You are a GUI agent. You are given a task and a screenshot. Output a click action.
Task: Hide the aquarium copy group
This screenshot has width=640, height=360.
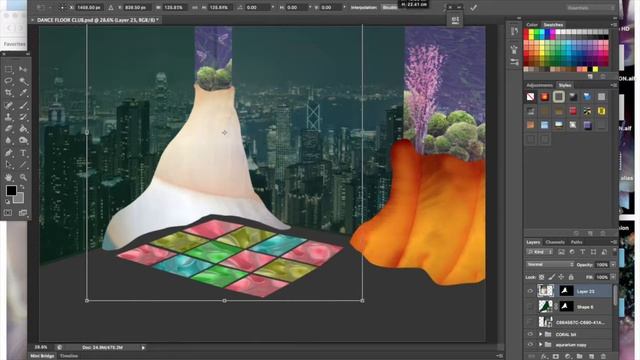[x=530, y=345]
